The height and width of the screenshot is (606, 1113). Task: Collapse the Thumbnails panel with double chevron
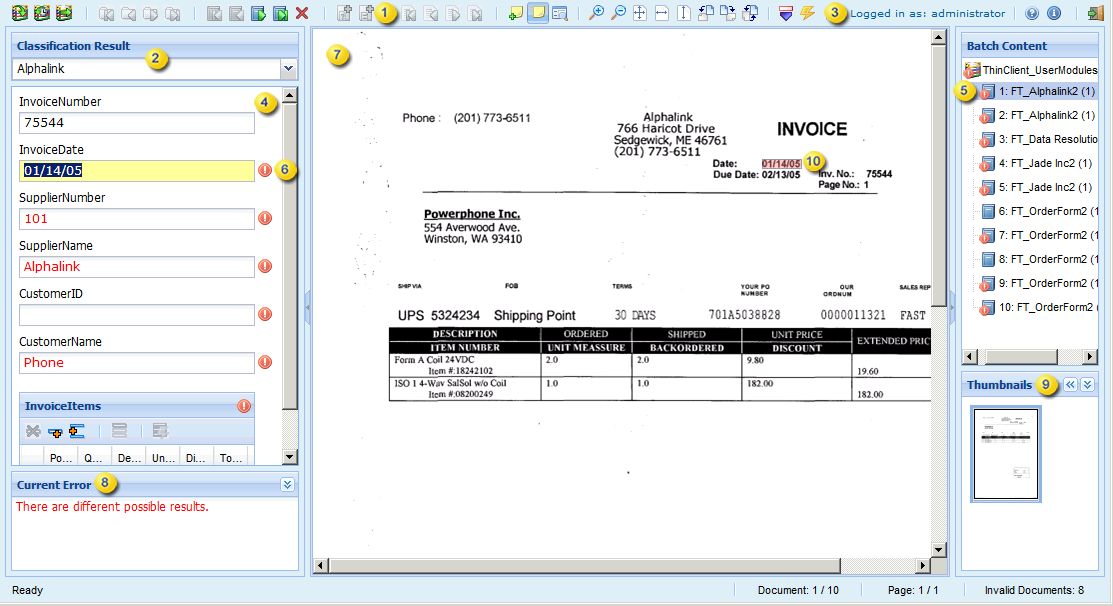click(x=1070, y=384)
